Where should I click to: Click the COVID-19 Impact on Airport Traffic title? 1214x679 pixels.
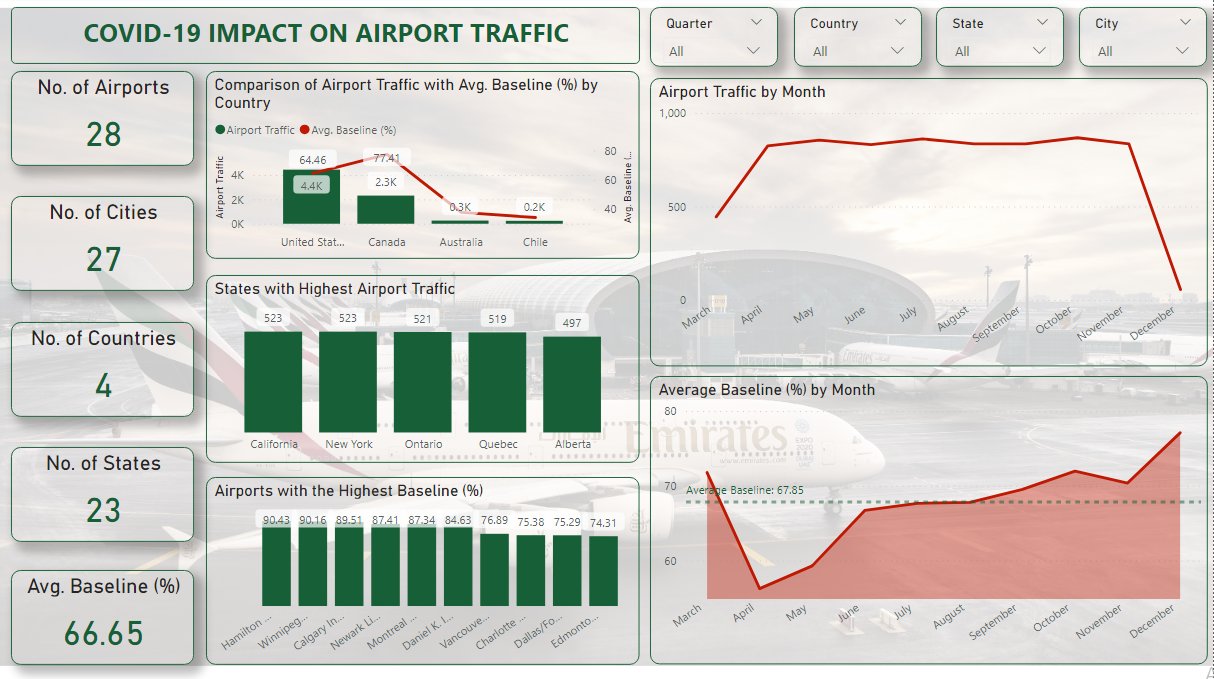pos(326,34)
